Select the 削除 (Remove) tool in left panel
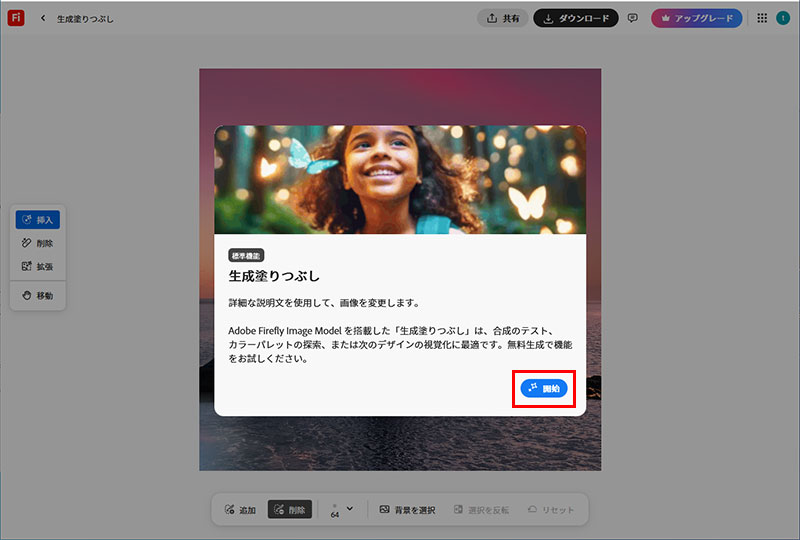Image resolution: width=800 pixels, height=540 pixels. 38,243
